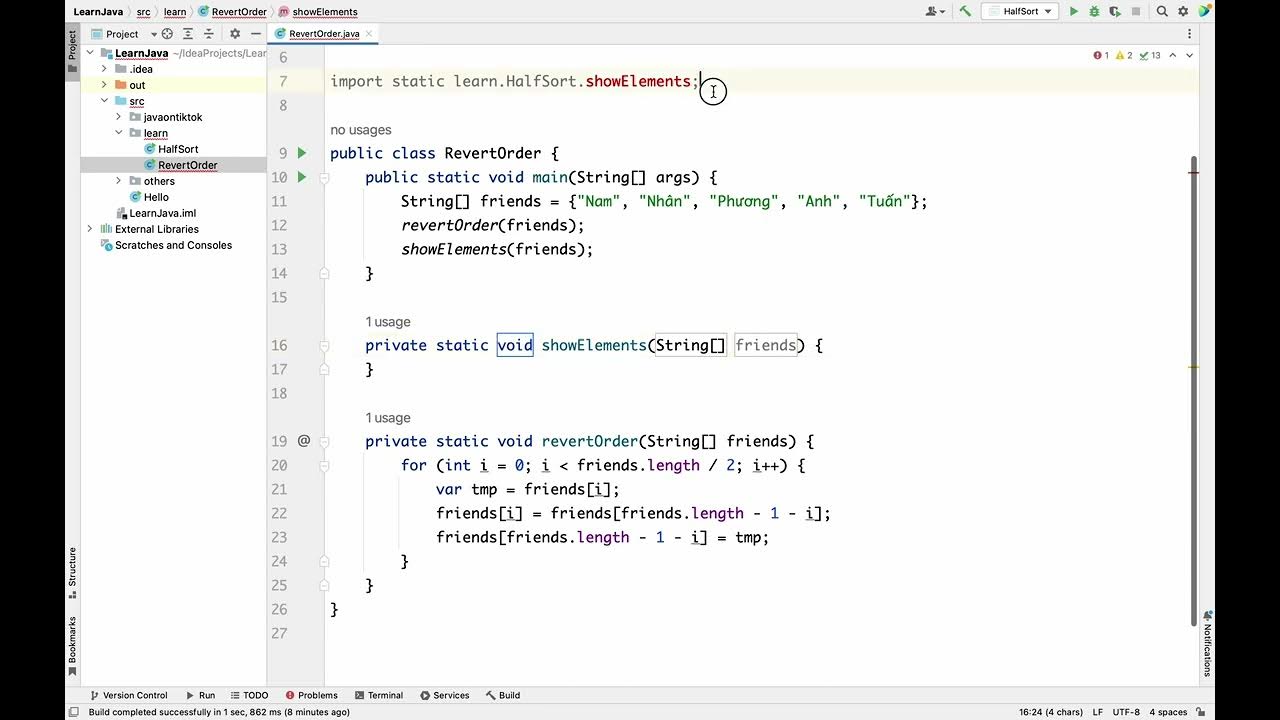Open Build tool window tab
1280x720 pixels.
click(x=503, y=695)
